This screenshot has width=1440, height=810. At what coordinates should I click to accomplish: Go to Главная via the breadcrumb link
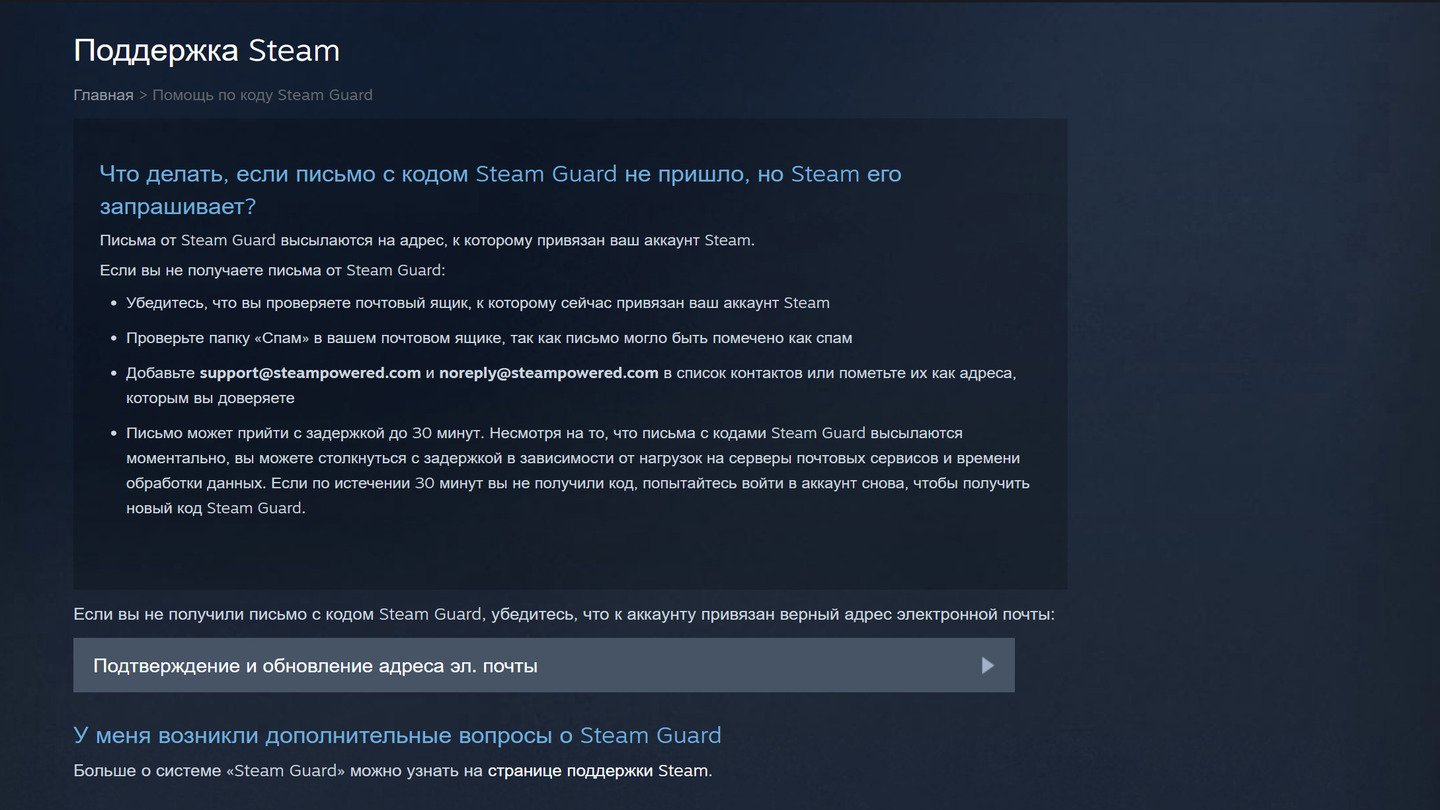pyautogui.click(x=103, y=95)
